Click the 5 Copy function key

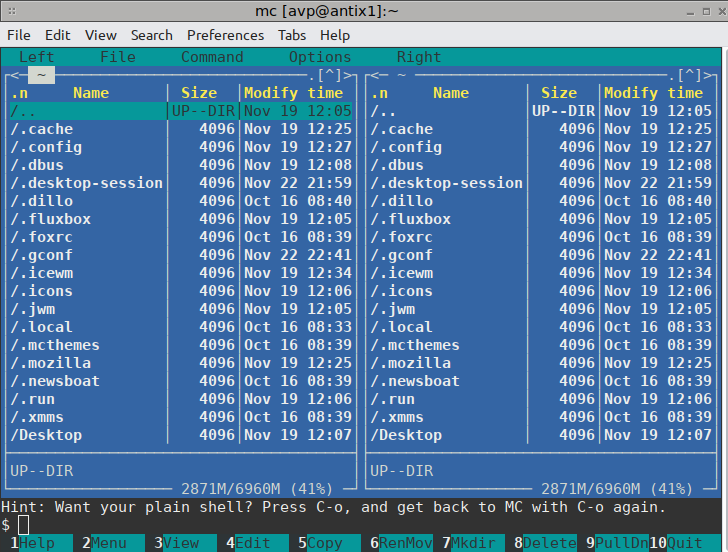tap(329, 543)
